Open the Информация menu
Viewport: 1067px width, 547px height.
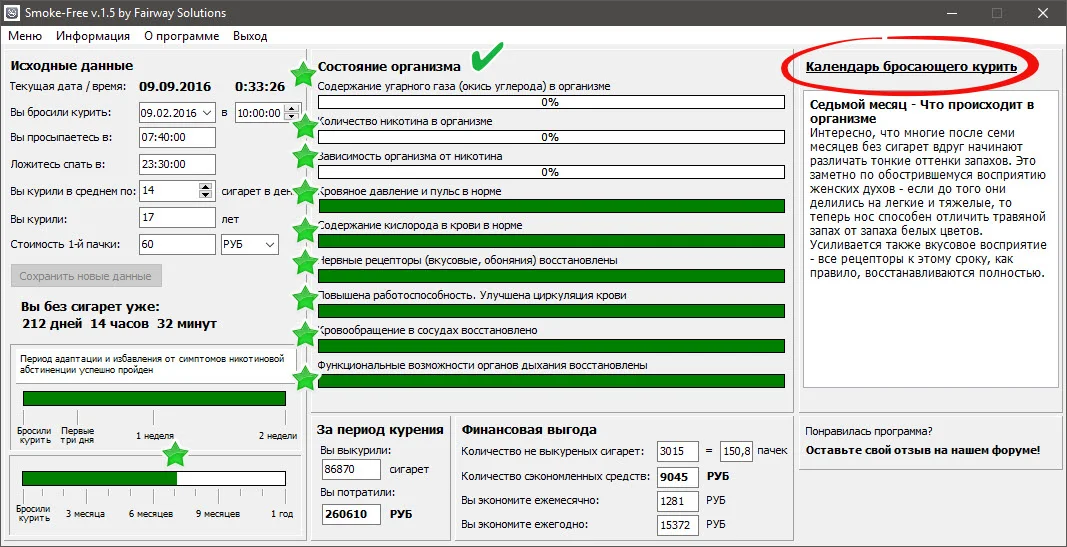(93, 36)
